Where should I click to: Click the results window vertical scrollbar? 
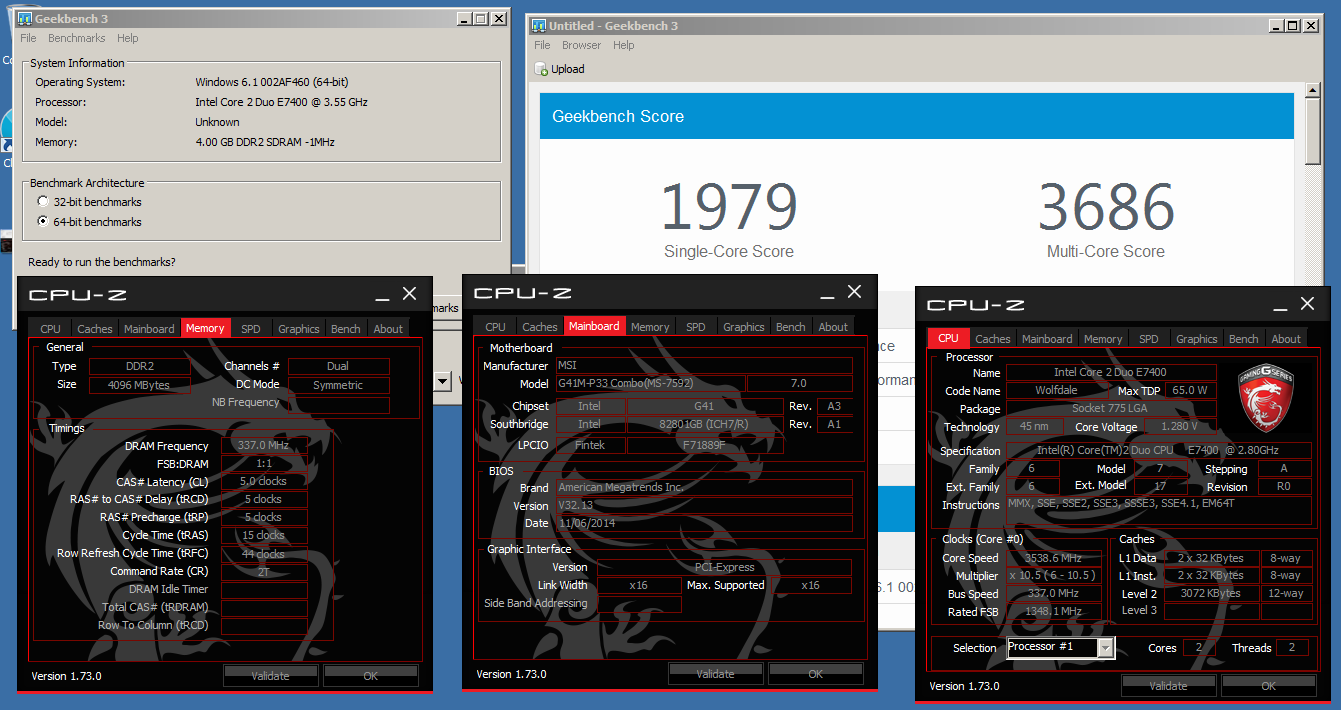click(x=1314, y=132)
